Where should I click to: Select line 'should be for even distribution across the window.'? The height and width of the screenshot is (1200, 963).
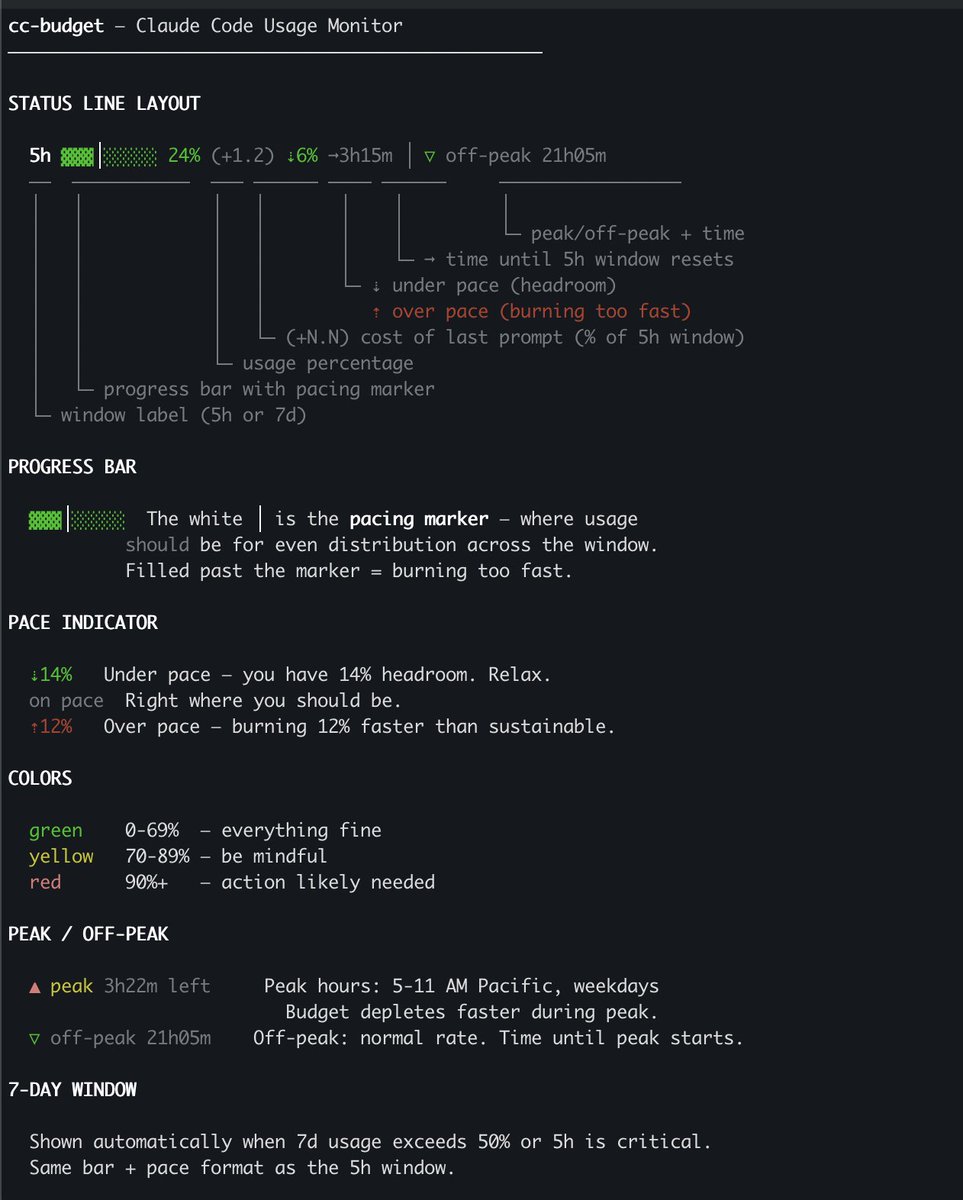(x=392, y=545)
